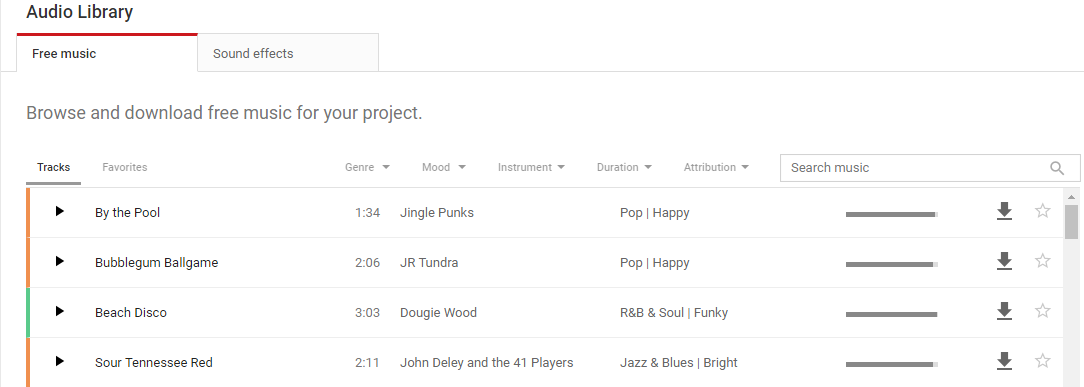Play the Bubblegum Ballgame track
The image size is (1084, 387).
[x=59, y=261]
